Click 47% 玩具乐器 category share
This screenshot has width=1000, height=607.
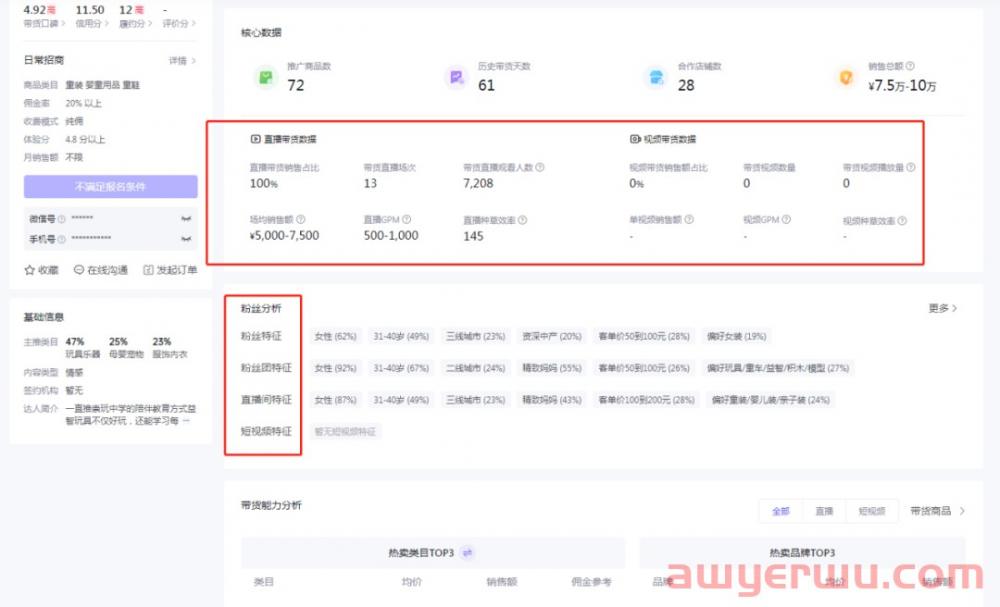[x=83, y=347]
